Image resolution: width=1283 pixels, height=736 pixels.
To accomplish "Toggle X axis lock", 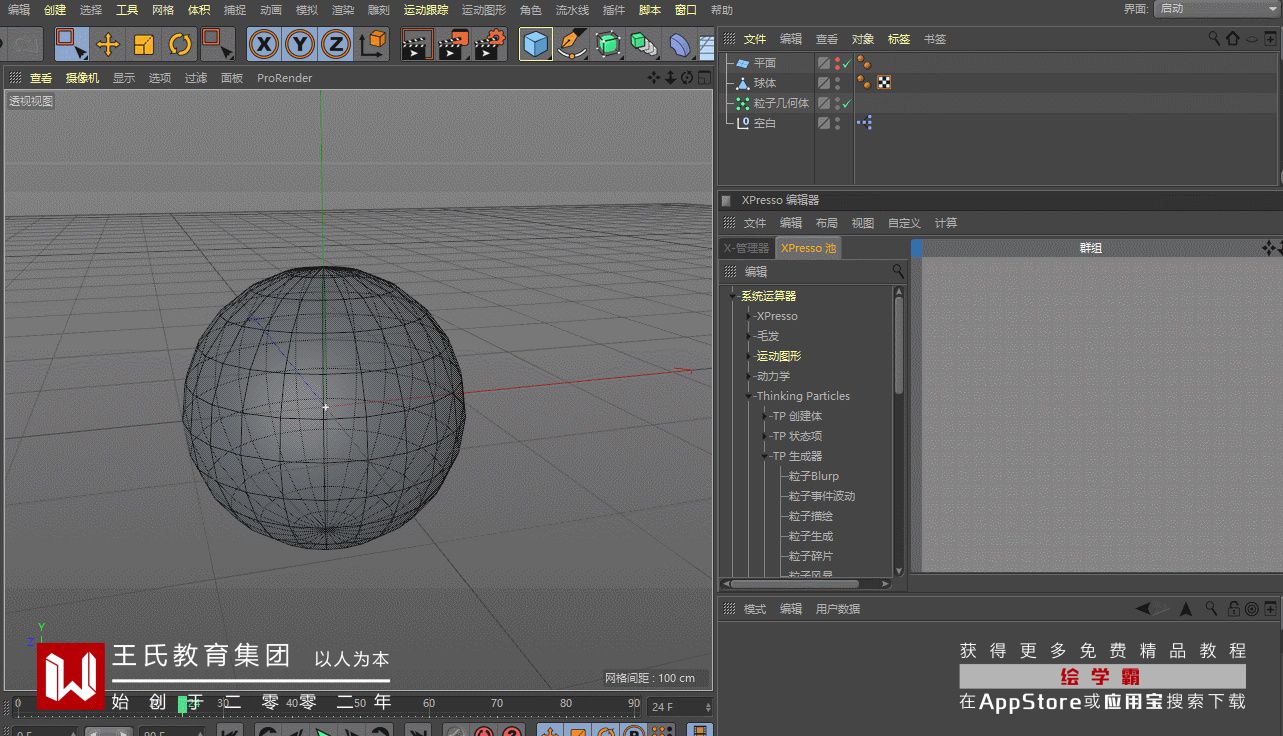I will point(264,44).
